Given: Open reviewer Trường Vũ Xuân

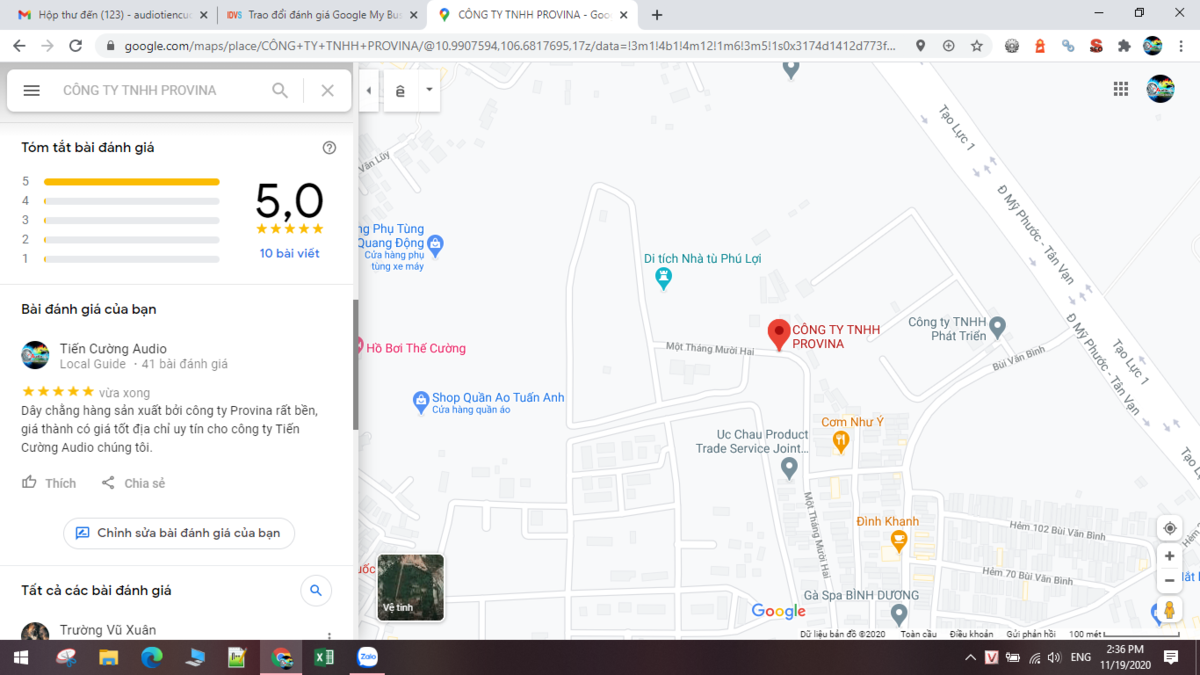Looking at the screenshot, I should pyautogui.click(x=107, y=631).
